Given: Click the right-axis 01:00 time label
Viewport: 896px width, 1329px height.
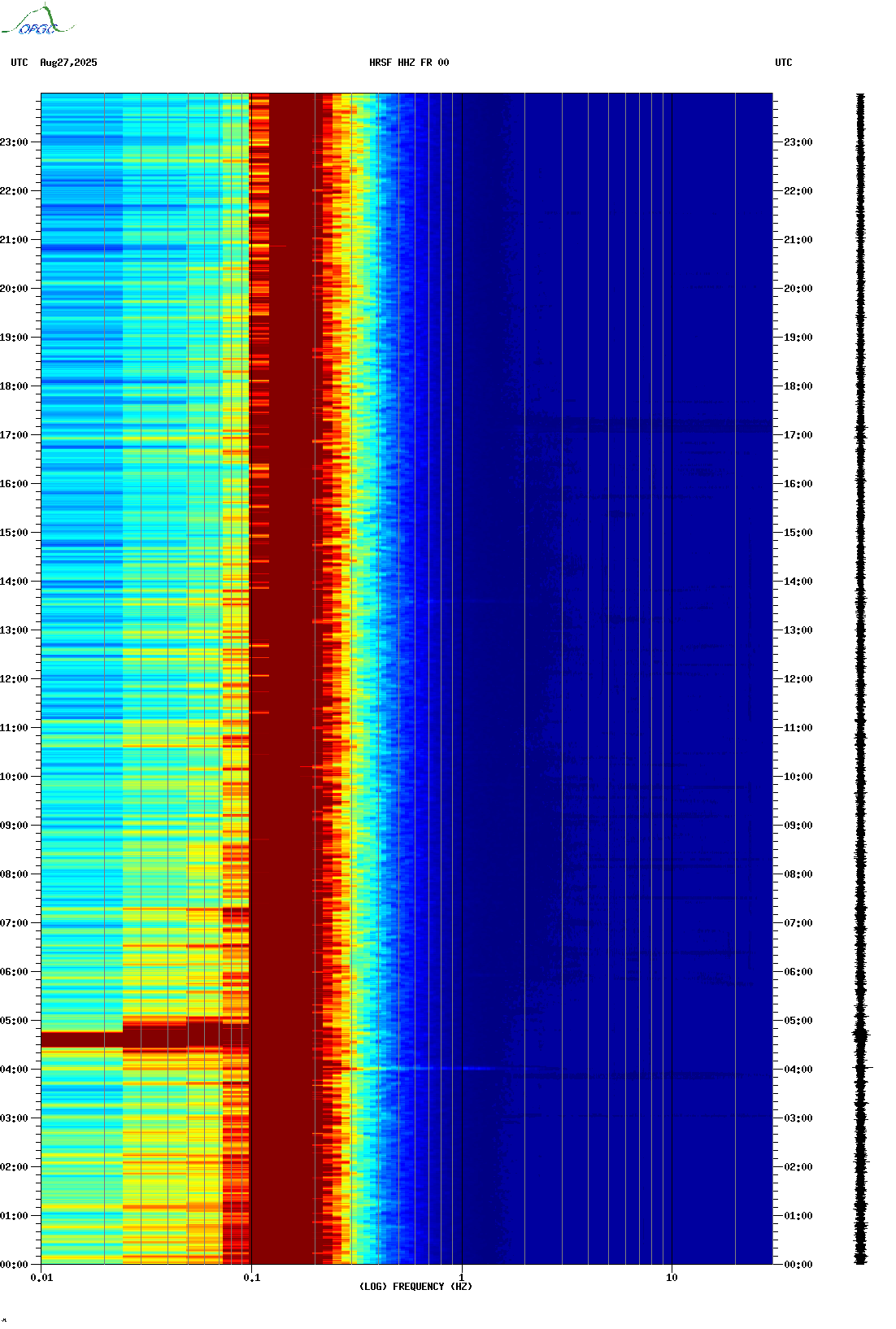Looking at the screenshot, I should click(798, 1216).
